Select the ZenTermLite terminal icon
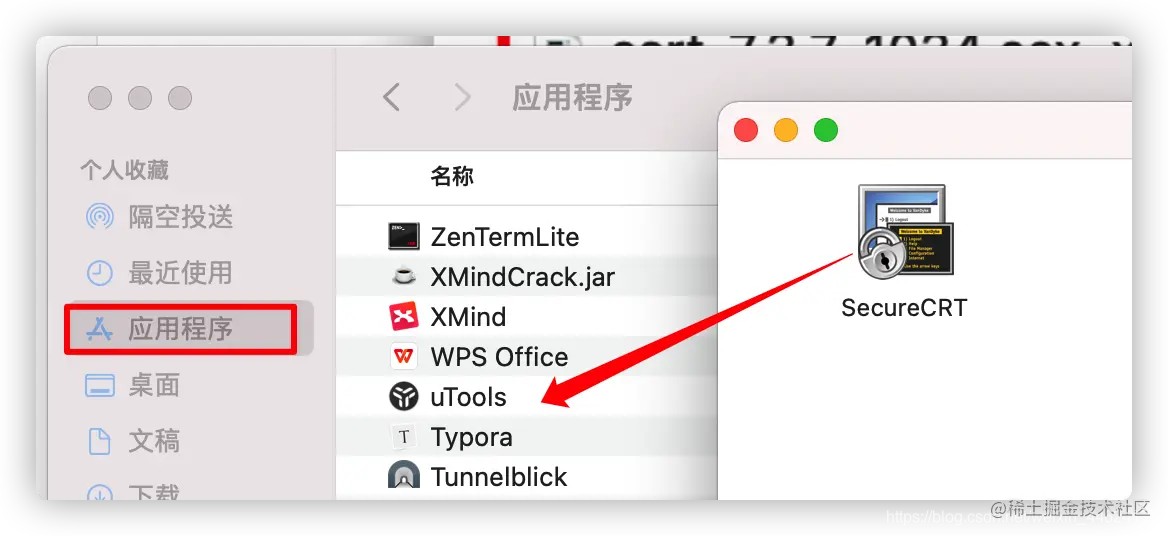Screen dimensions: 1168x536 click(x=404, y=237)
